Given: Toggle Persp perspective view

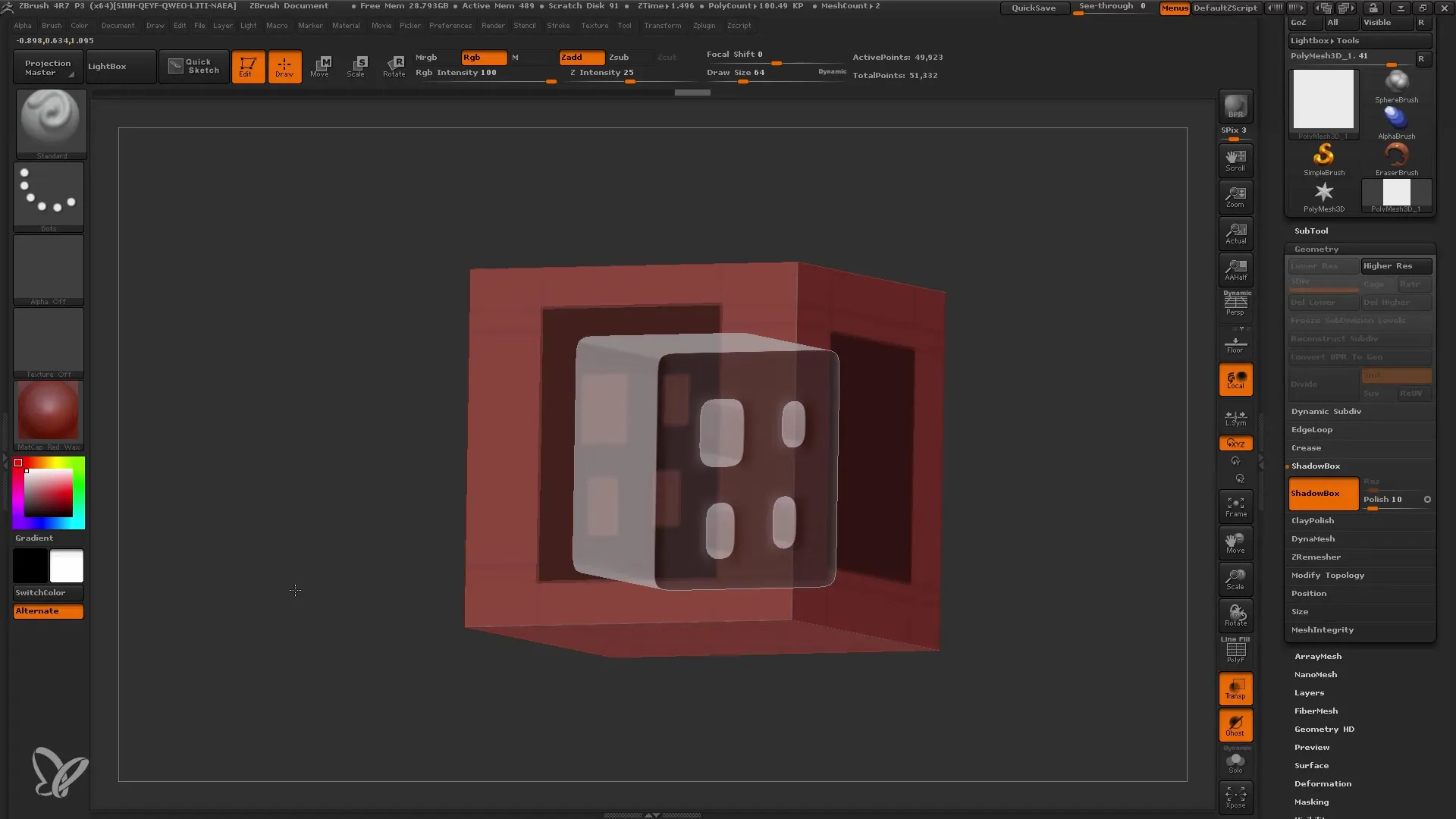Looking at the screenshot, I should [1235, 303].
